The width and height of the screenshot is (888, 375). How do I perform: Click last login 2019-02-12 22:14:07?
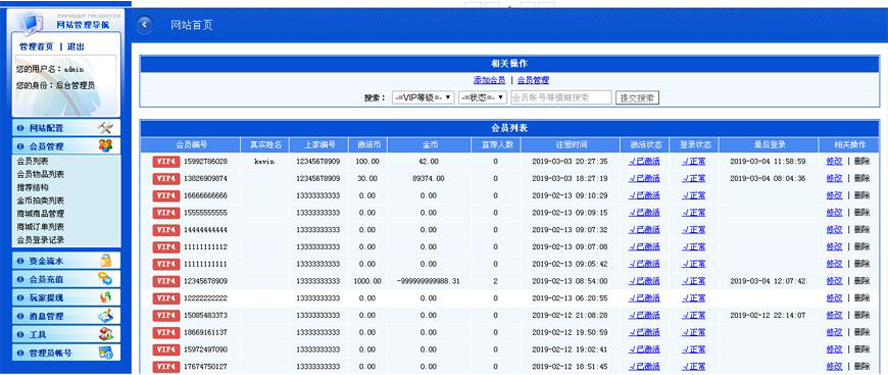point(768,315)
